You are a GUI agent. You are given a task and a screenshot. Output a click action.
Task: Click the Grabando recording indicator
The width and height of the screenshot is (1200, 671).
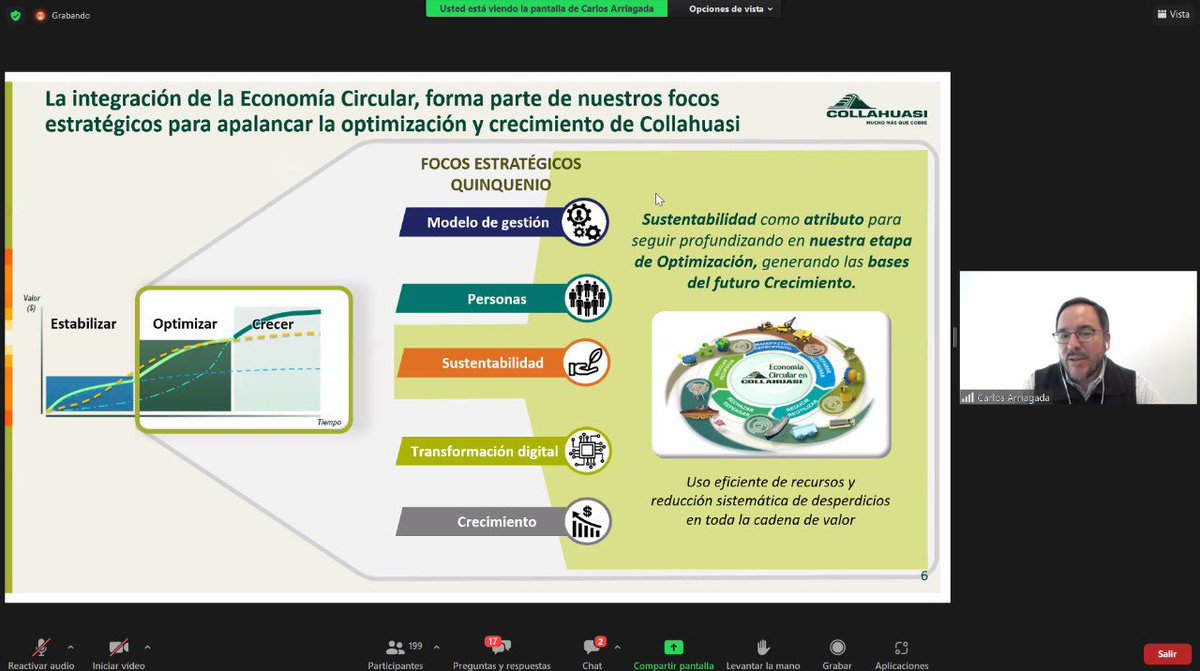(x=62, y=15)
